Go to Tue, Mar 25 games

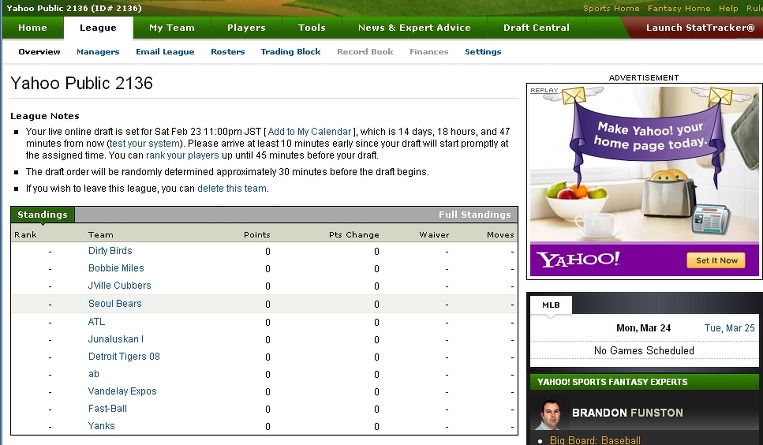(x=729, y=328)
